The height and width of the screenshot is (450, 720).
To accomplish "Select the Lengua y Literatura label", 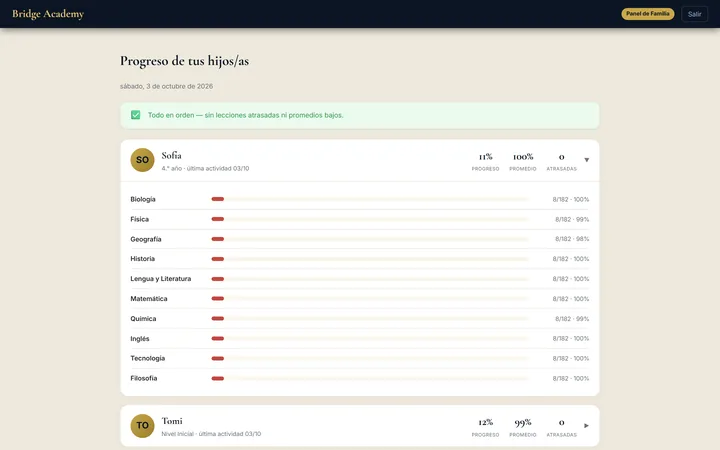I will coord(161,279).
